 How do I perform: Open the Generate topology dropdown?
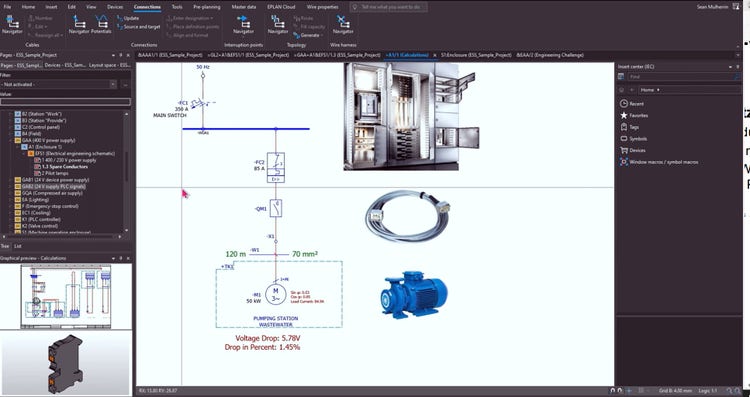(308, 35)
